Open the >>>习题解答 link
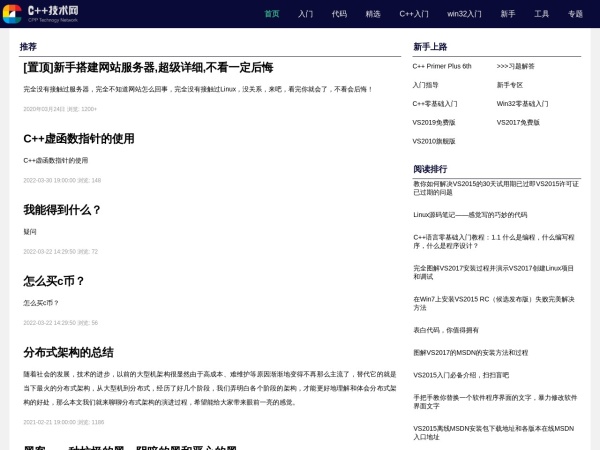The image size is (600, 450). point(515,66)
